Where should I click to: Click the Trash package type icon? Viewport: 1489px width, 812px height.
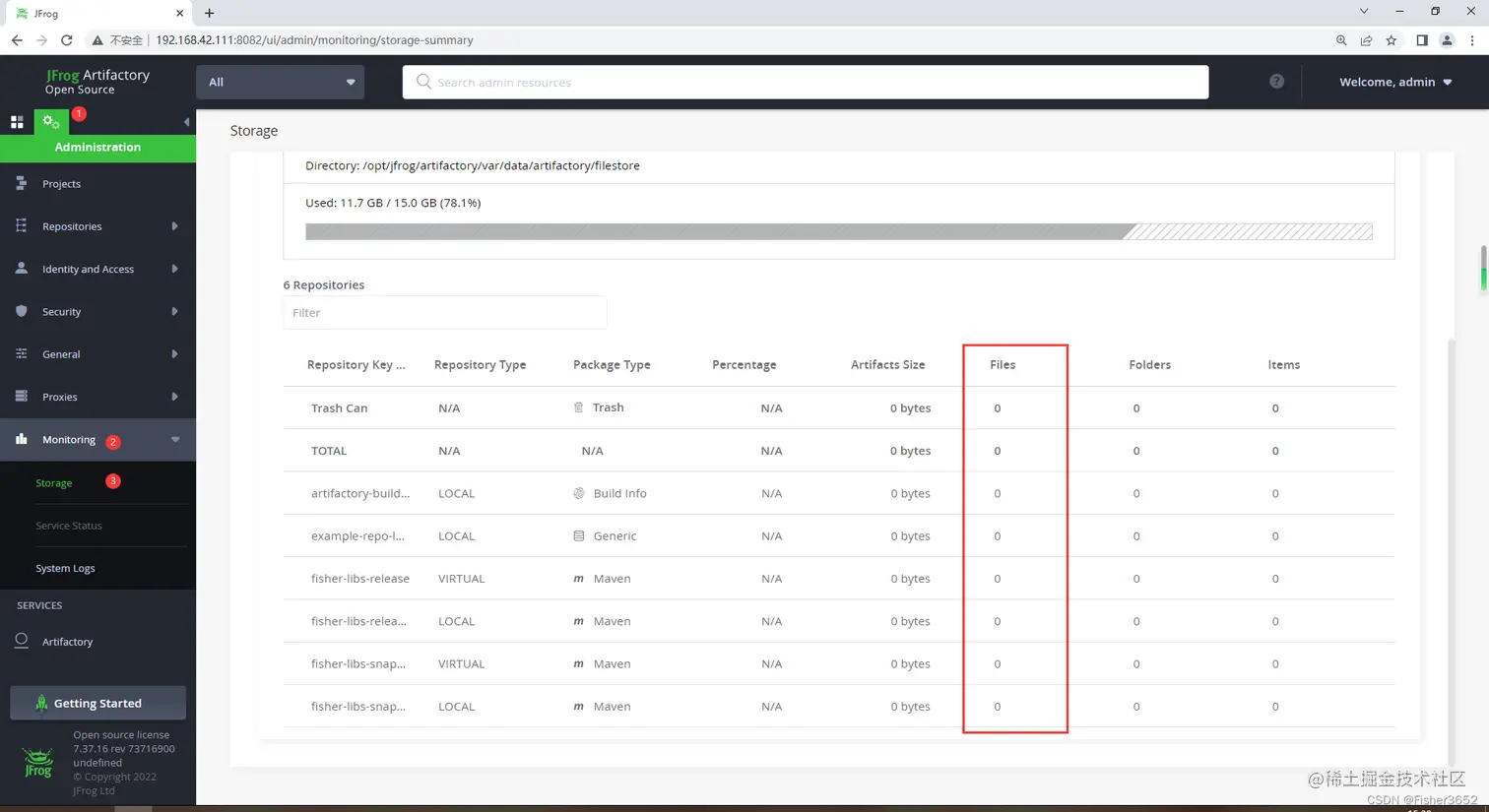click(578, 406)
